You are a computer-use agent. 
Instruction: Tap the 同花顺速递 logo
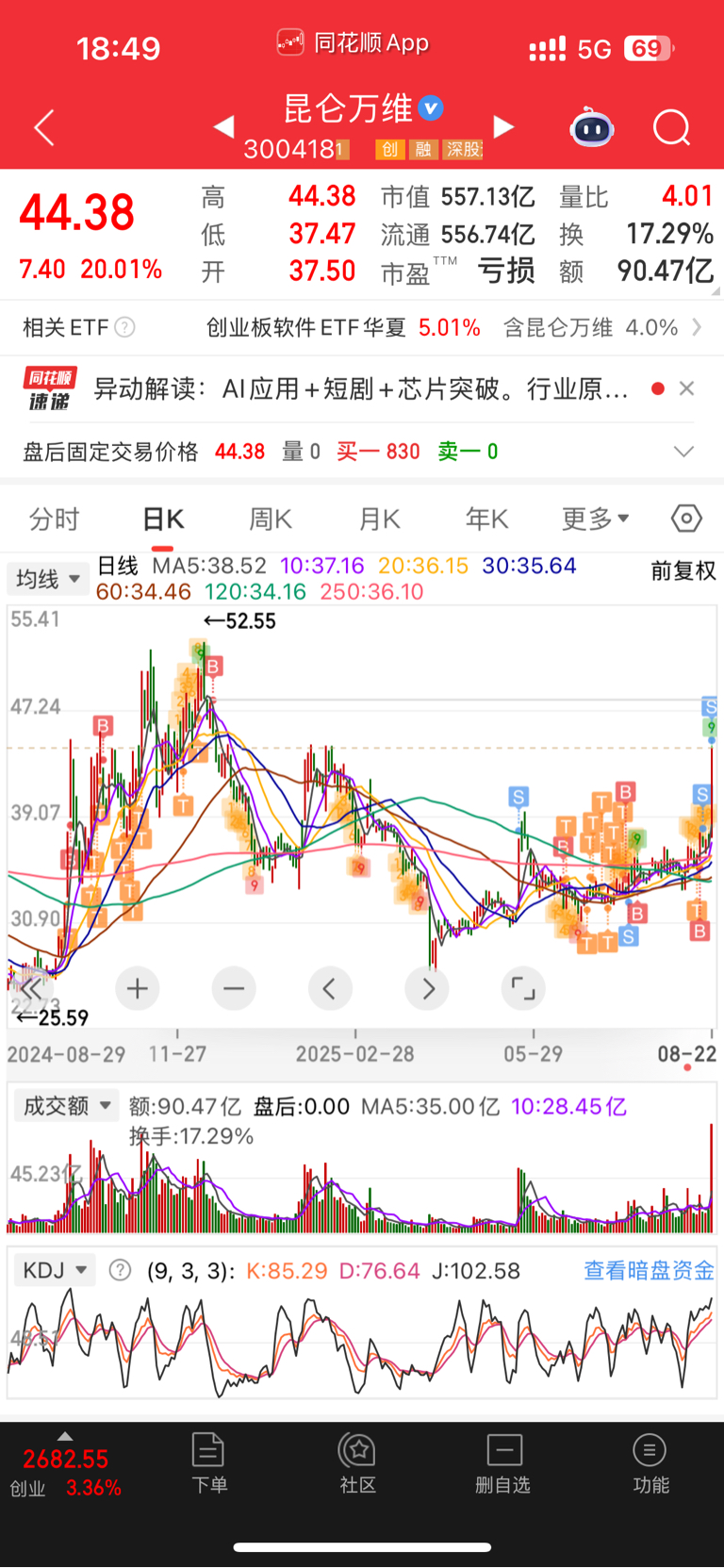point(49,388)
